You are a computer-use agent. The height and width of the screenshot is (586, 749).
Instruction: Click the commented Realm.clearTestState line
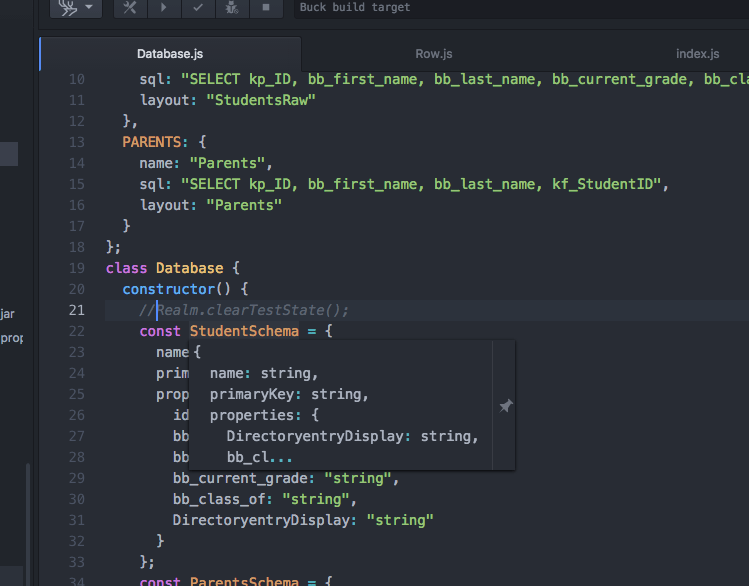(250, 310)
